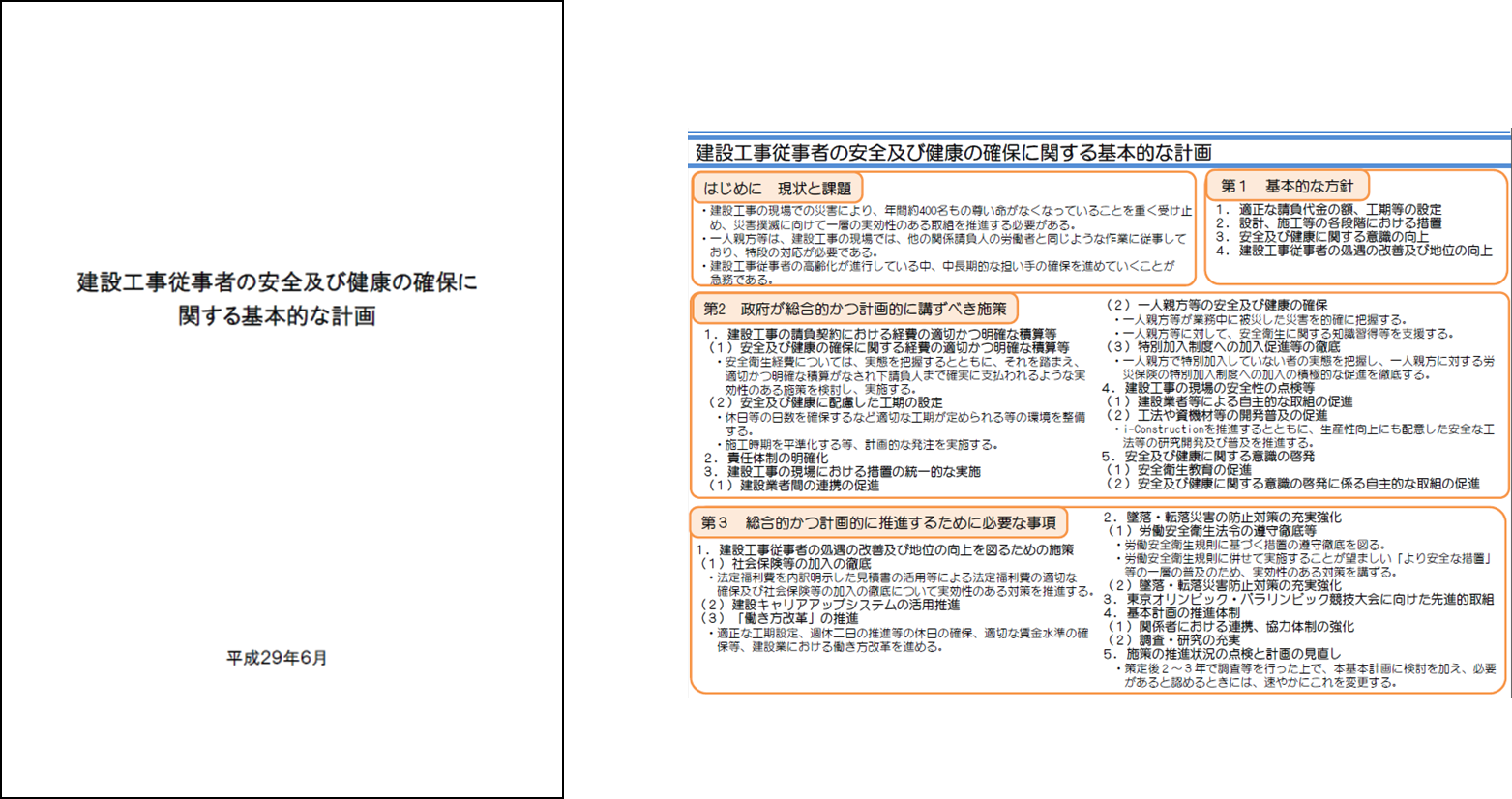Click the cover page title text
The height and width of the screenshot is (799, 1512).
click(x=278, y=299)
